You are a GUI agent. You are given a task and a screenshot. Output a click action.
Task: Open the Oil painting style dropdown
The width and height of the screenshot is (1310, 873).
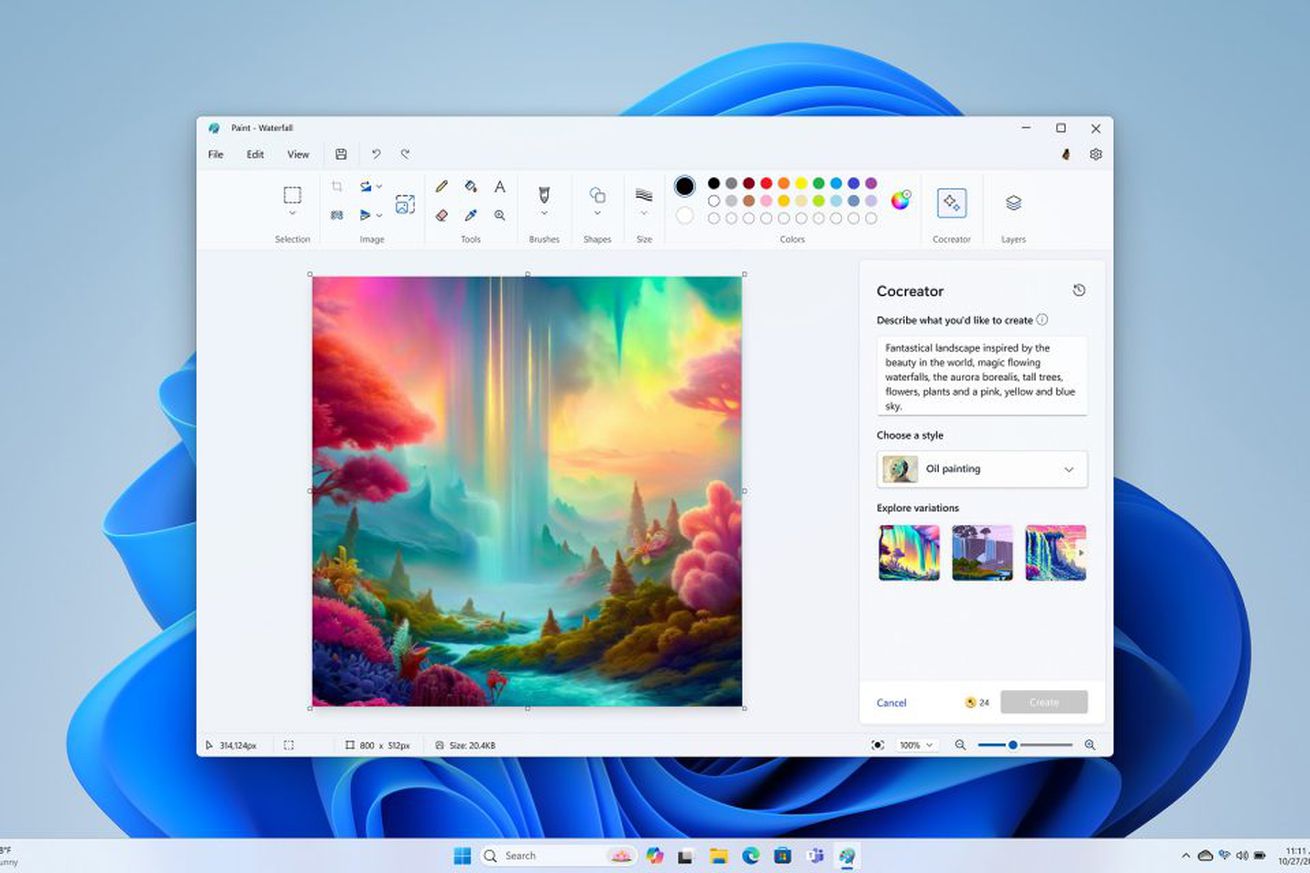[x=980, y=468]
